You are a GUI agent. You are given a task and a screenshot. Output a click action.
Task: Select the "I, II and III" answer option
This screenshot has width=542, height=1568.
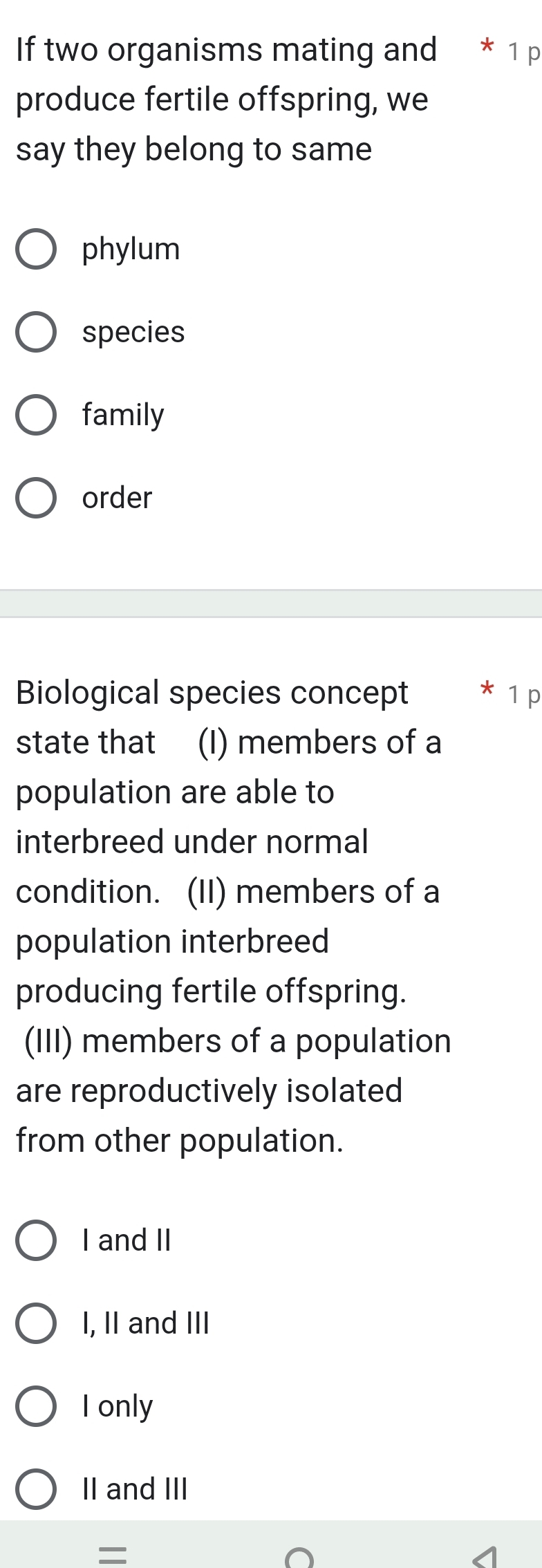(x=37, y=1323)
